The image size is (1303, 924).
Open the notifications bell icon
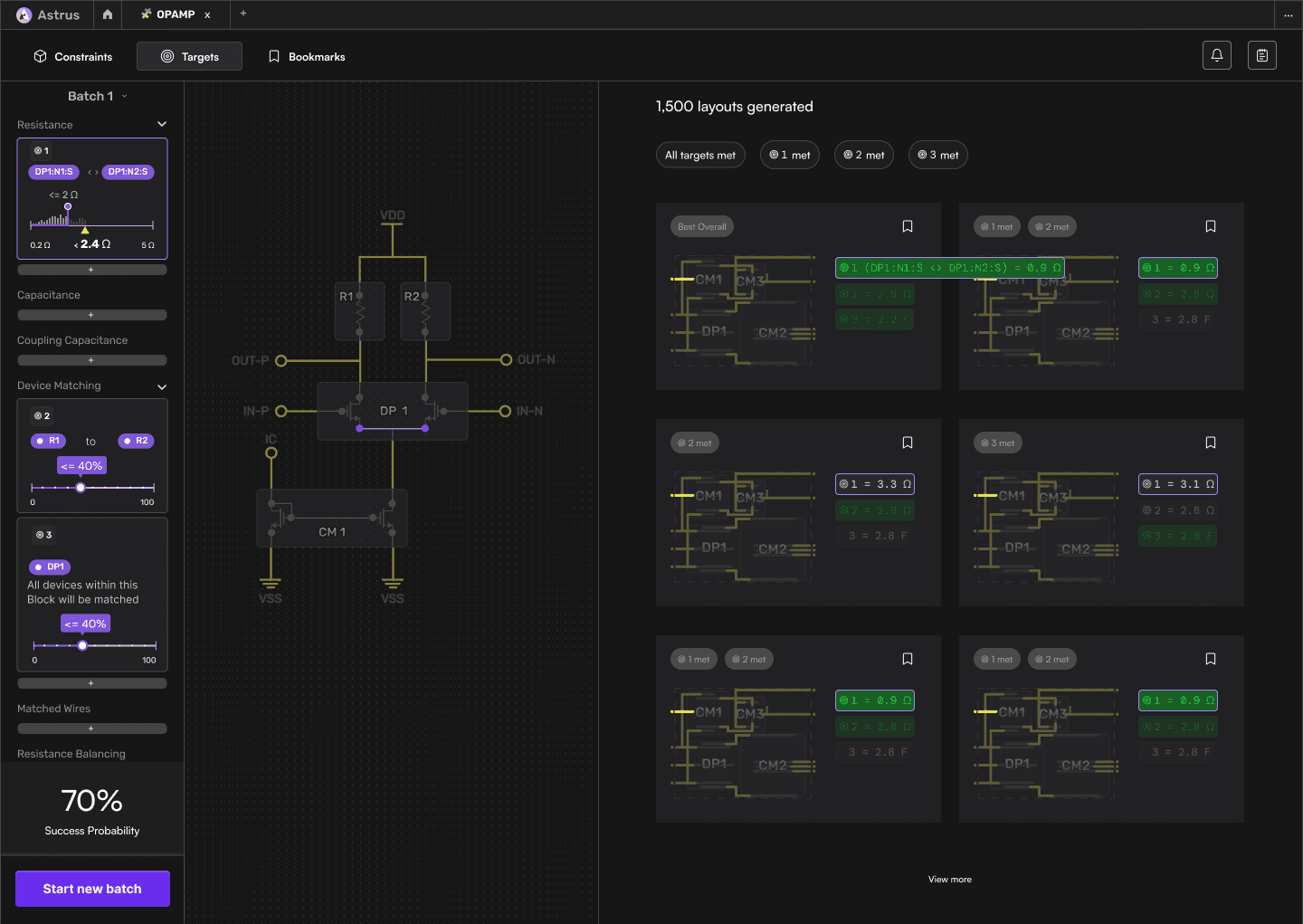pyautogui.click(x=1216, y=55)
